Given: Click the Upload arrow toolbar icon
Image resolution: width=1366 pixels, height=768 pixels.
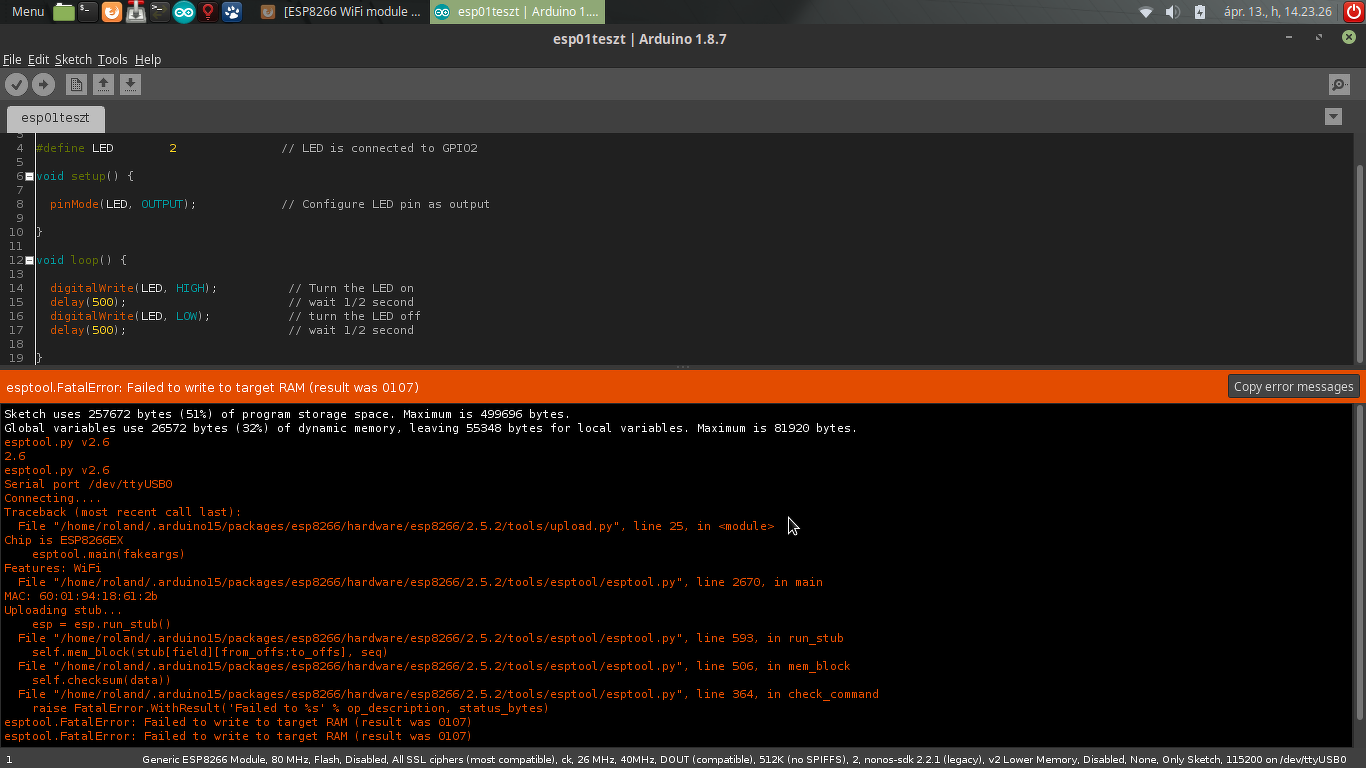Looking at the screenshot, I should [43, 85].
